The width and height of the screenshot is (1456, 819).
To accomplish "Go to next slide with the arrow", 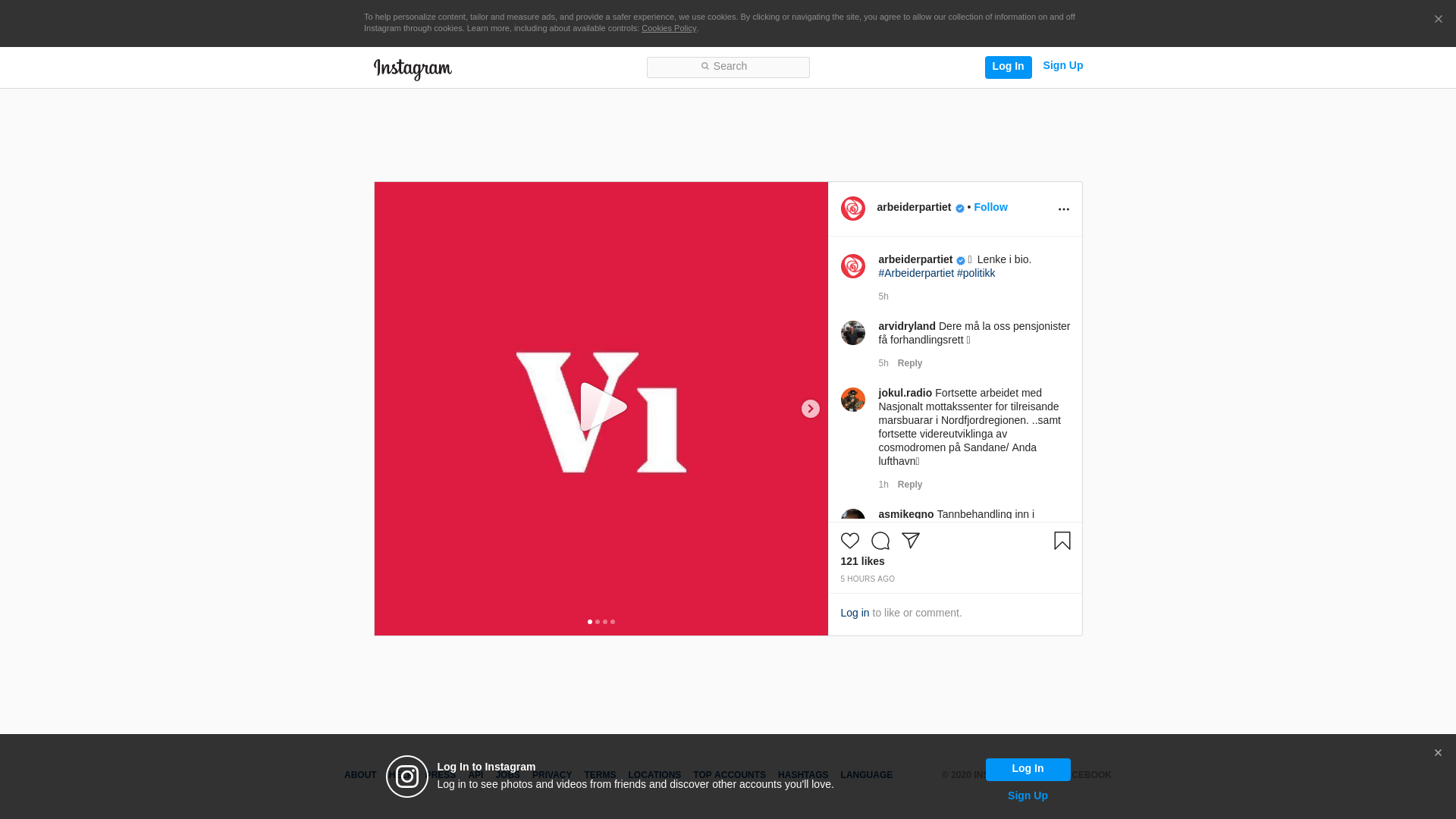I will pyautogui.click(x=810, y=409).
